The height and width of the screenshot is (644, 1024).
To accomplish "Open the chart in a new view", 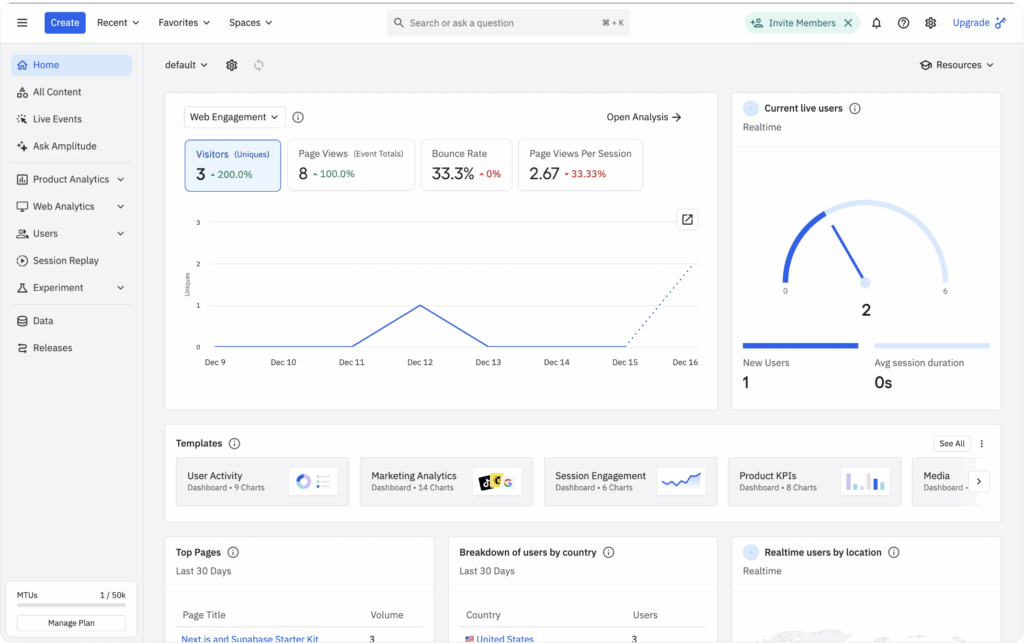I will (687, 218).
